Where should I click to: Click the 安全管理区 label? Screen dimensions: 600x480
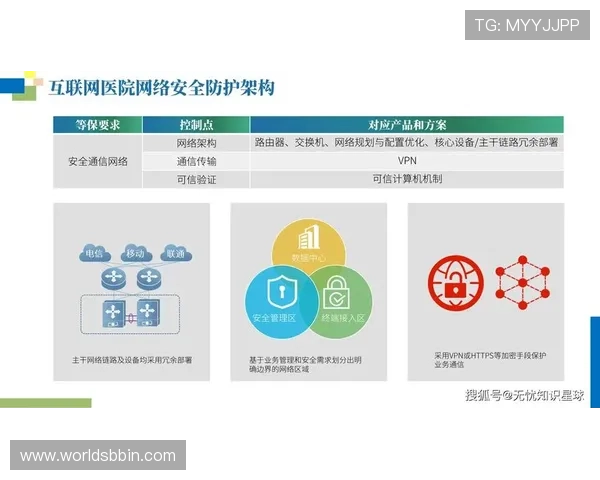coord(274,318)
